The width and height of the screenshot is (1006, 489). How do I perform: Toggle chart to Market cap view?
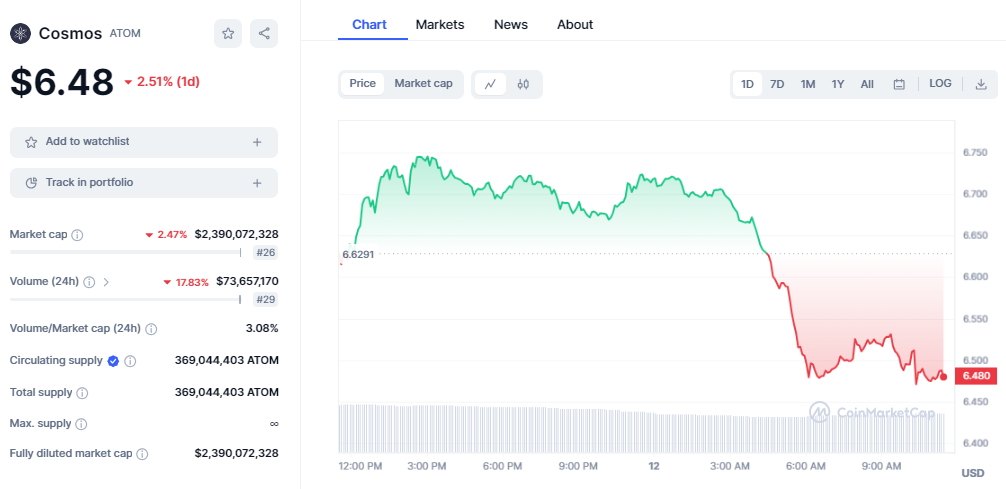coord(423,84)
